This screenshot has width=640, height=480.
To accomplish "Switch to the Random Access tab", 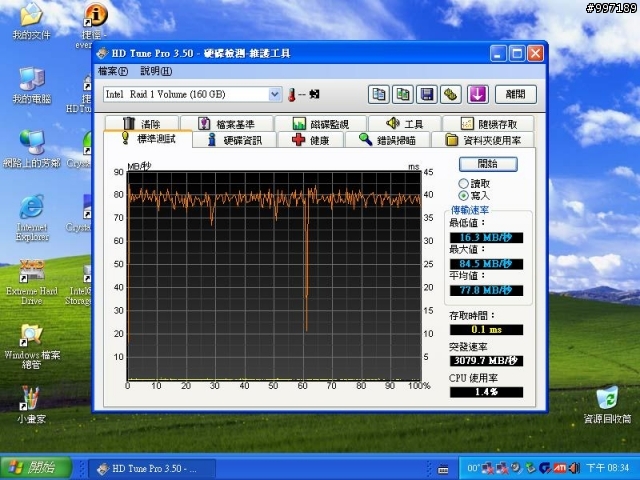I will [x=489, y=124].
